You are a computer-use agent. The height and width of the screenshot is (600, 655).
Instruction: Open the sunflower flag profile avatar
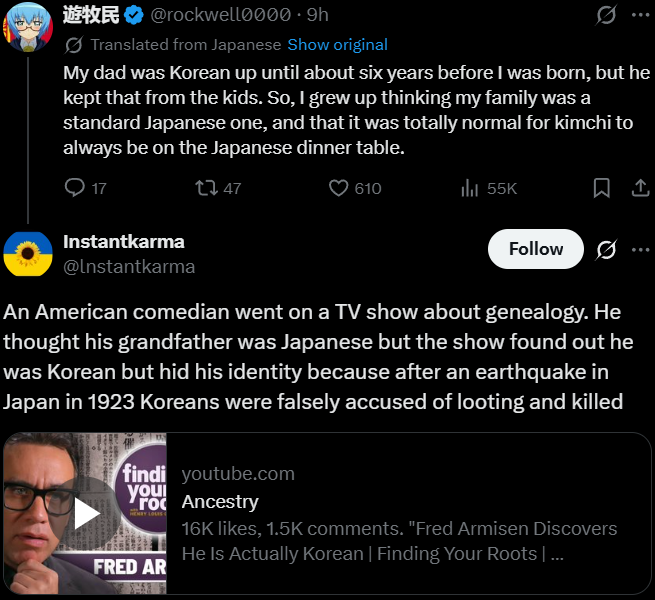tap(28, 253)
